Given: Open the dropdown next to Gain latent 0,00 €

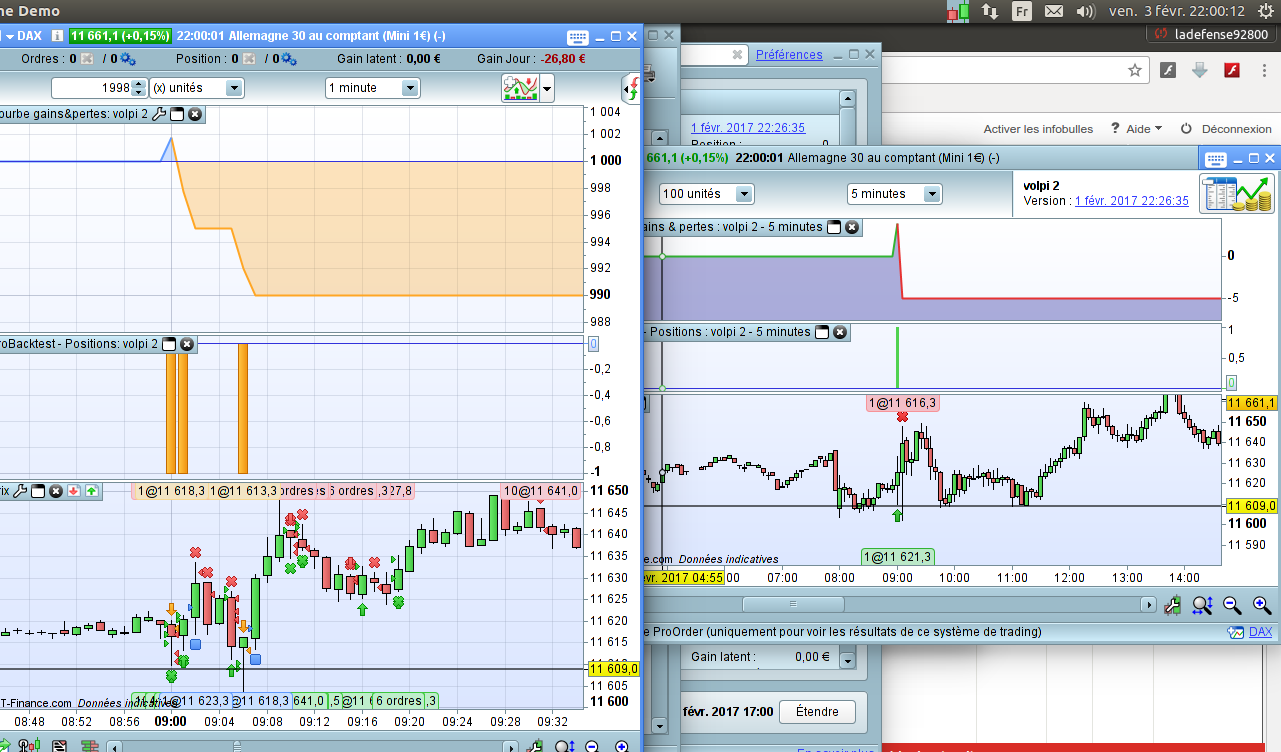Looking at the screenshot, I should click(848, 659).
